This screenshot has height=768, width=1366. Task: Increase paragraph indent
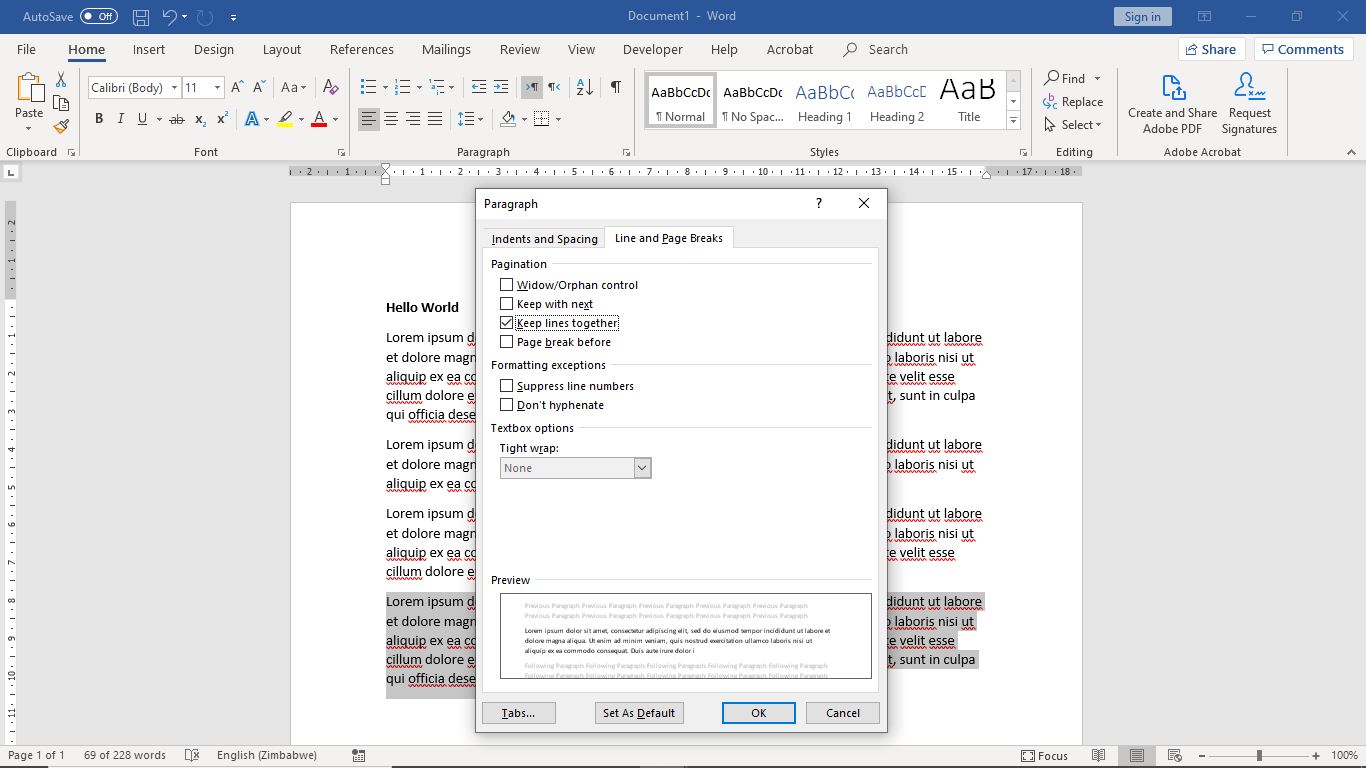click(x=501, y=88)
